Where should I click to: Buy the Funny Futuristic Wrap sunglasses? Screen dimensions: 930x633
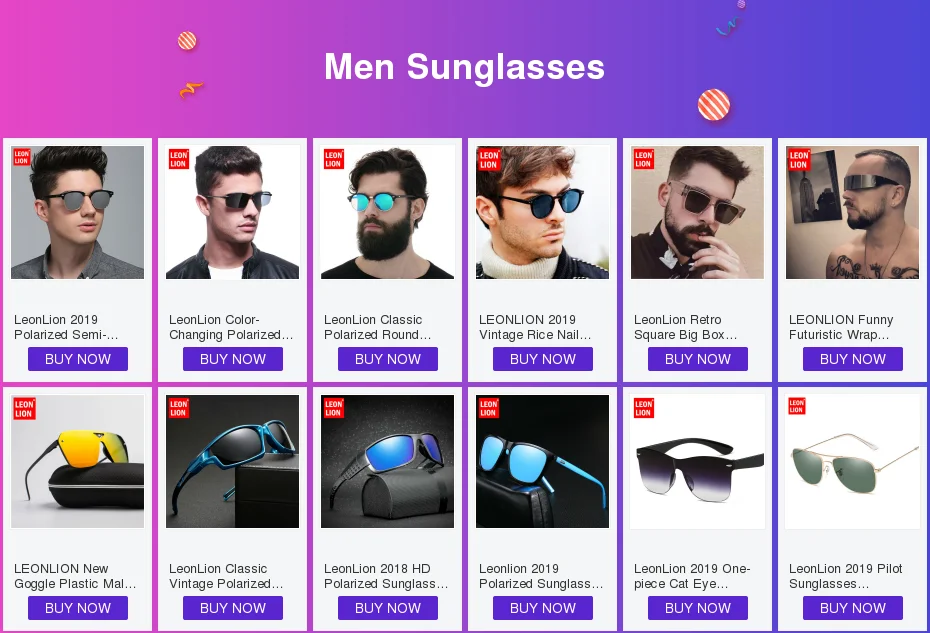(x=853, y=359)
